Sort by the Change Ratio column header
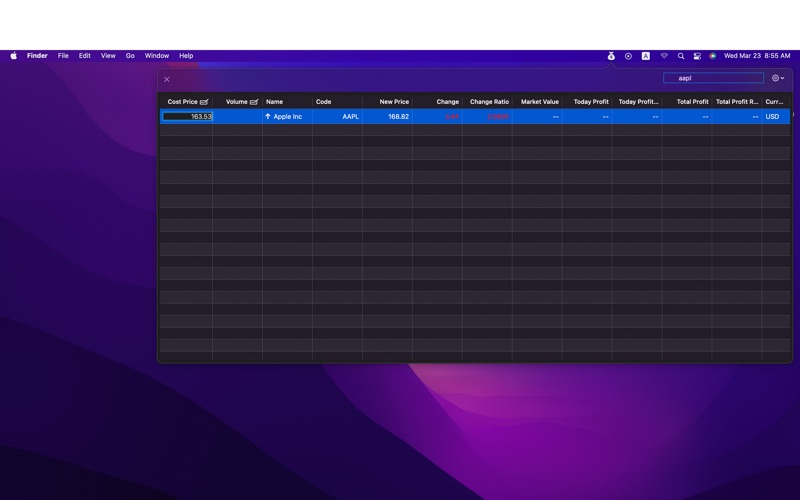 click(x=489, y=102)
